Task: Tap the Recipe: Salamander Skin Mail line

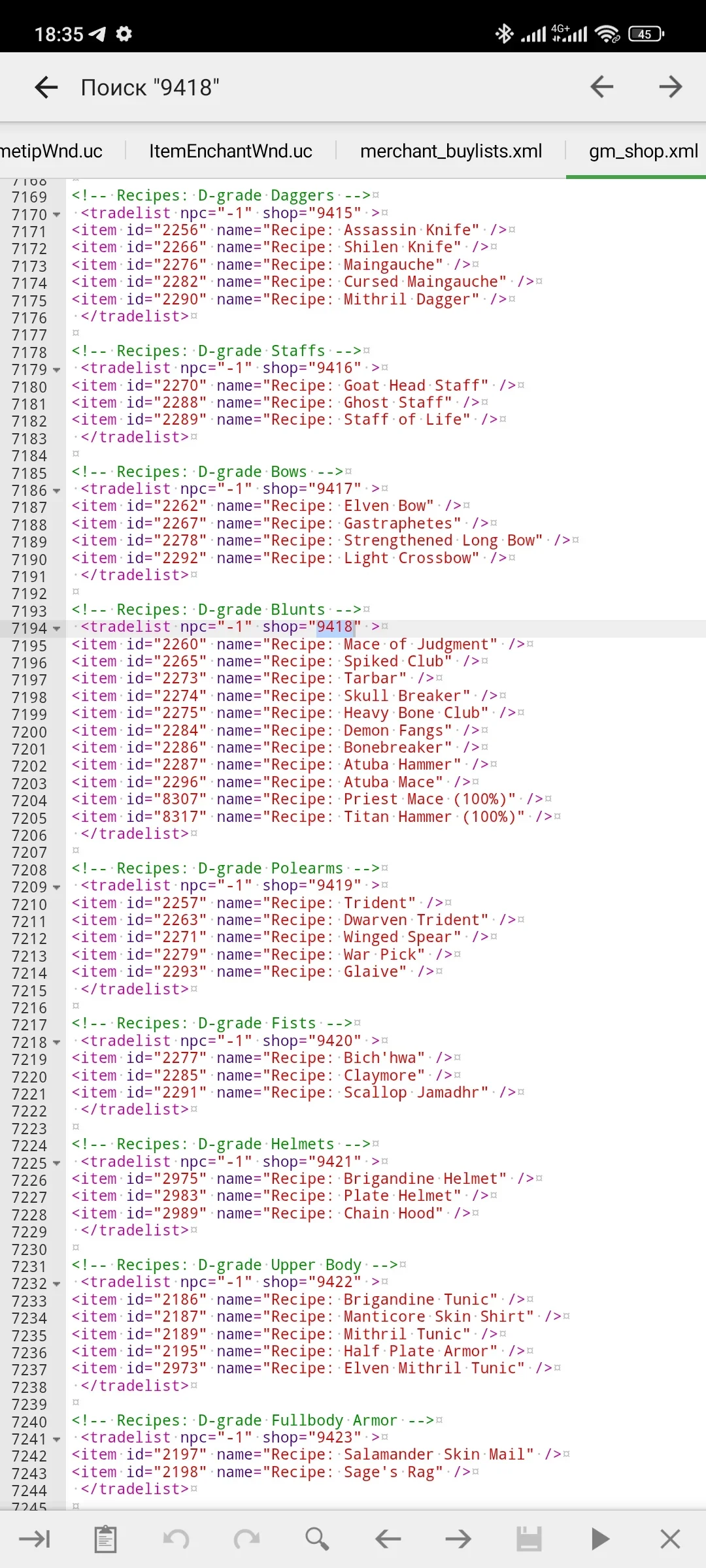Action: (321, 1454)
